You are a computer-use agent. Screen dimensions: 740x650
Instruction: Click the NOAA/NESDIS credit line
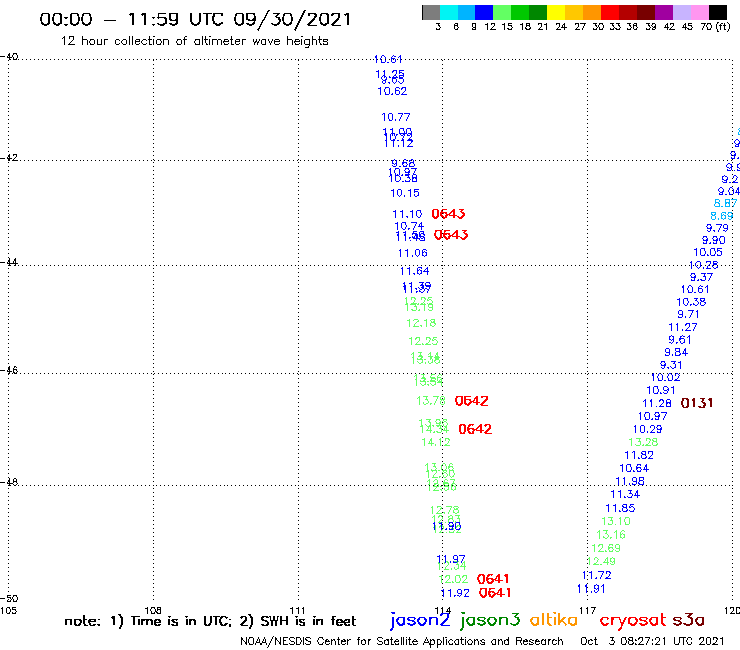click(x=402, y=641)
